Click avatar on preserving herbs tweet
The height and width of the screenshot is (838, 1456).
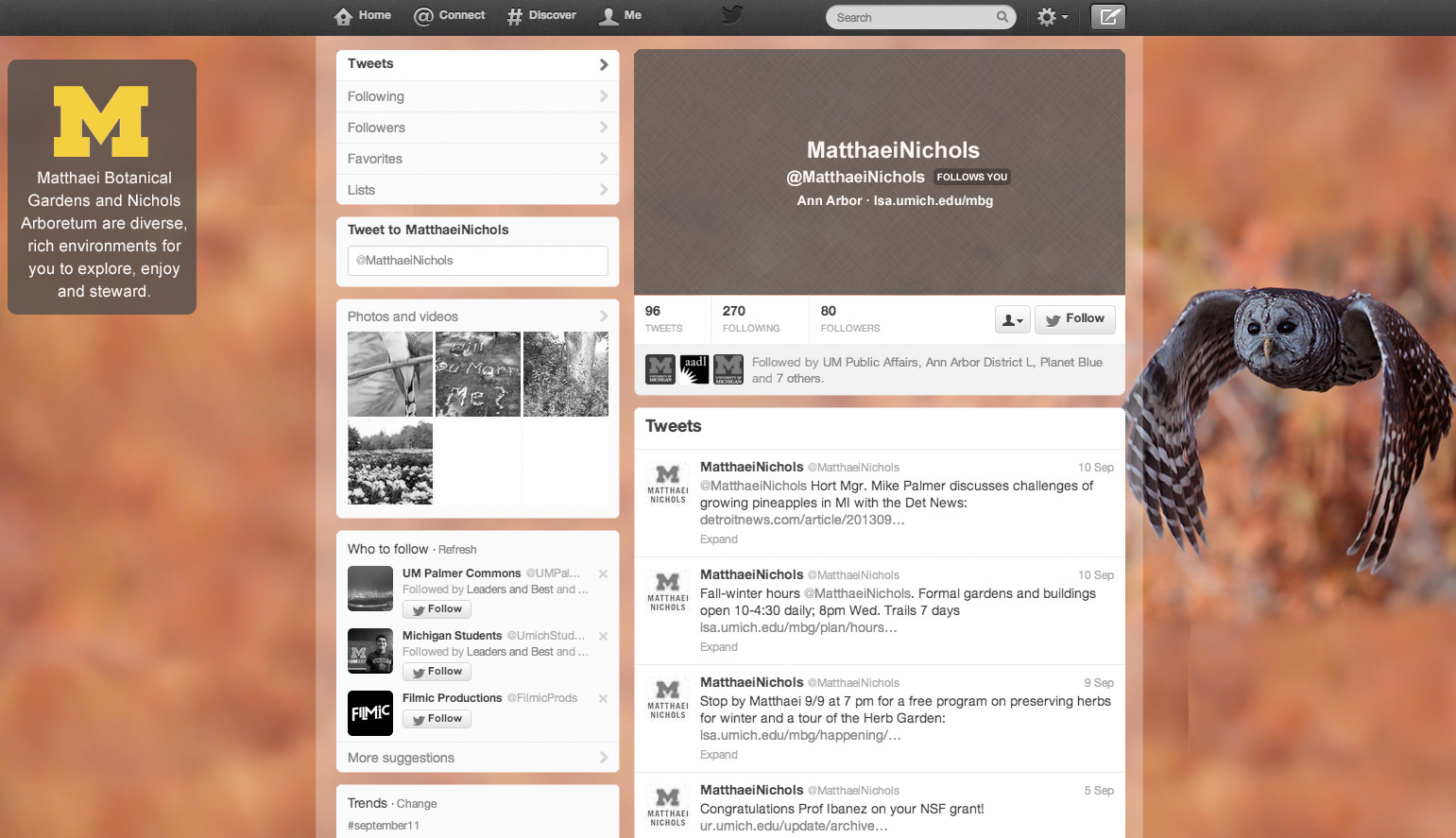tap(668, 697)
